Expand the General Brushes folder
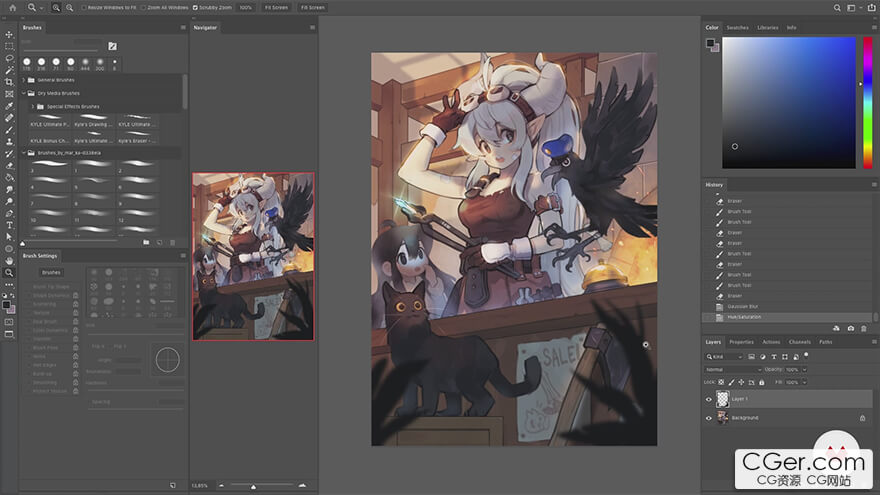The image size is (880, 495). (24, 80)
